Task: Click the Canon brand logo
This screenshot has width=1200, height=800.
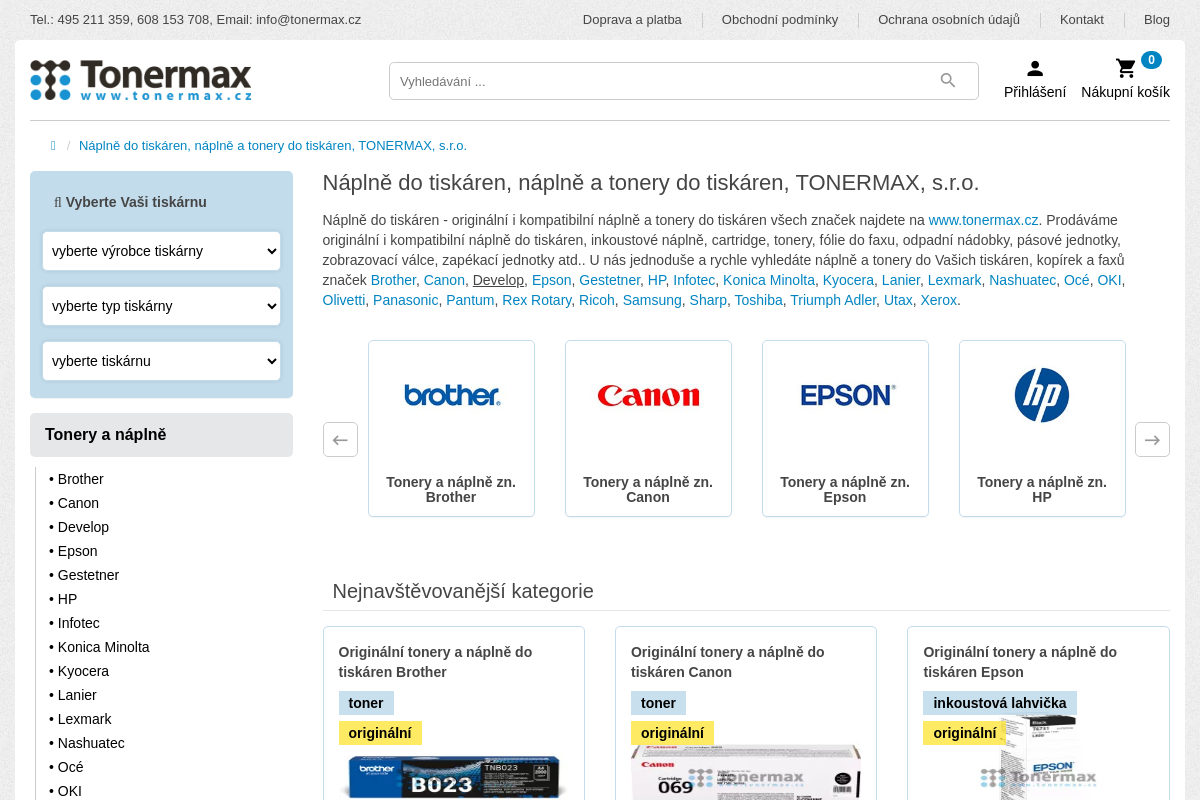Action: [648, 396]
